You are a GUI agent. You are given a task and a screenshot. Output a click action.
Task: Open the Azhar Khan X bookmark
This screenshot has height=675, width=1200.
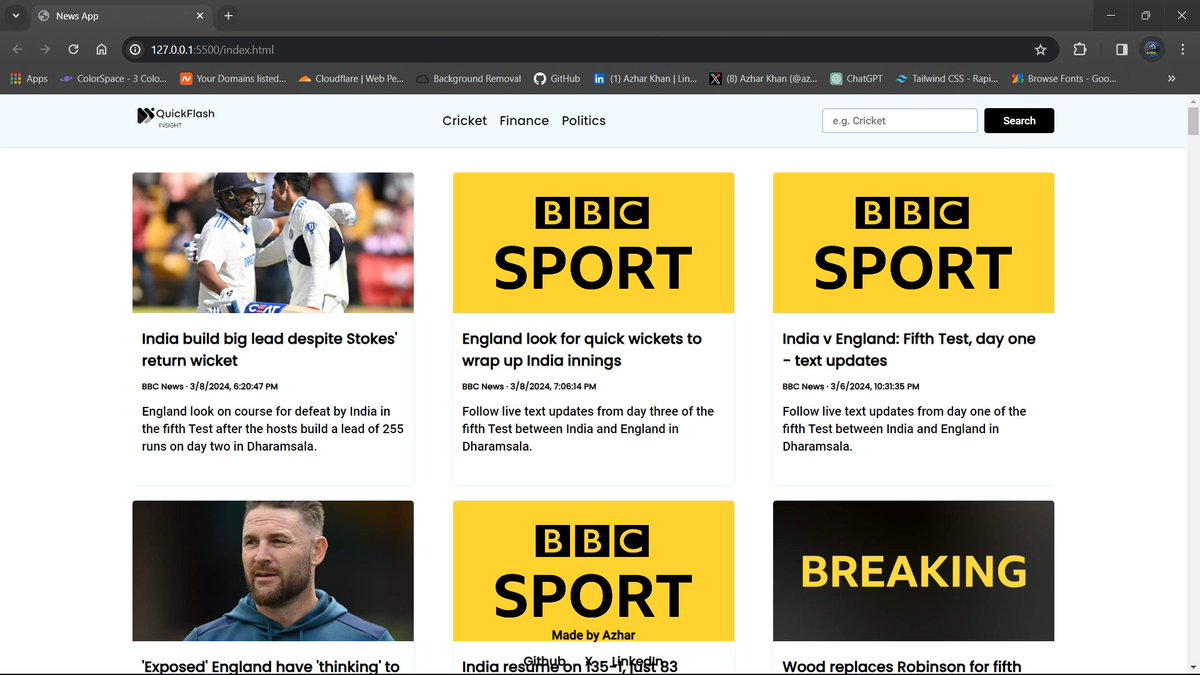[763, 78]
